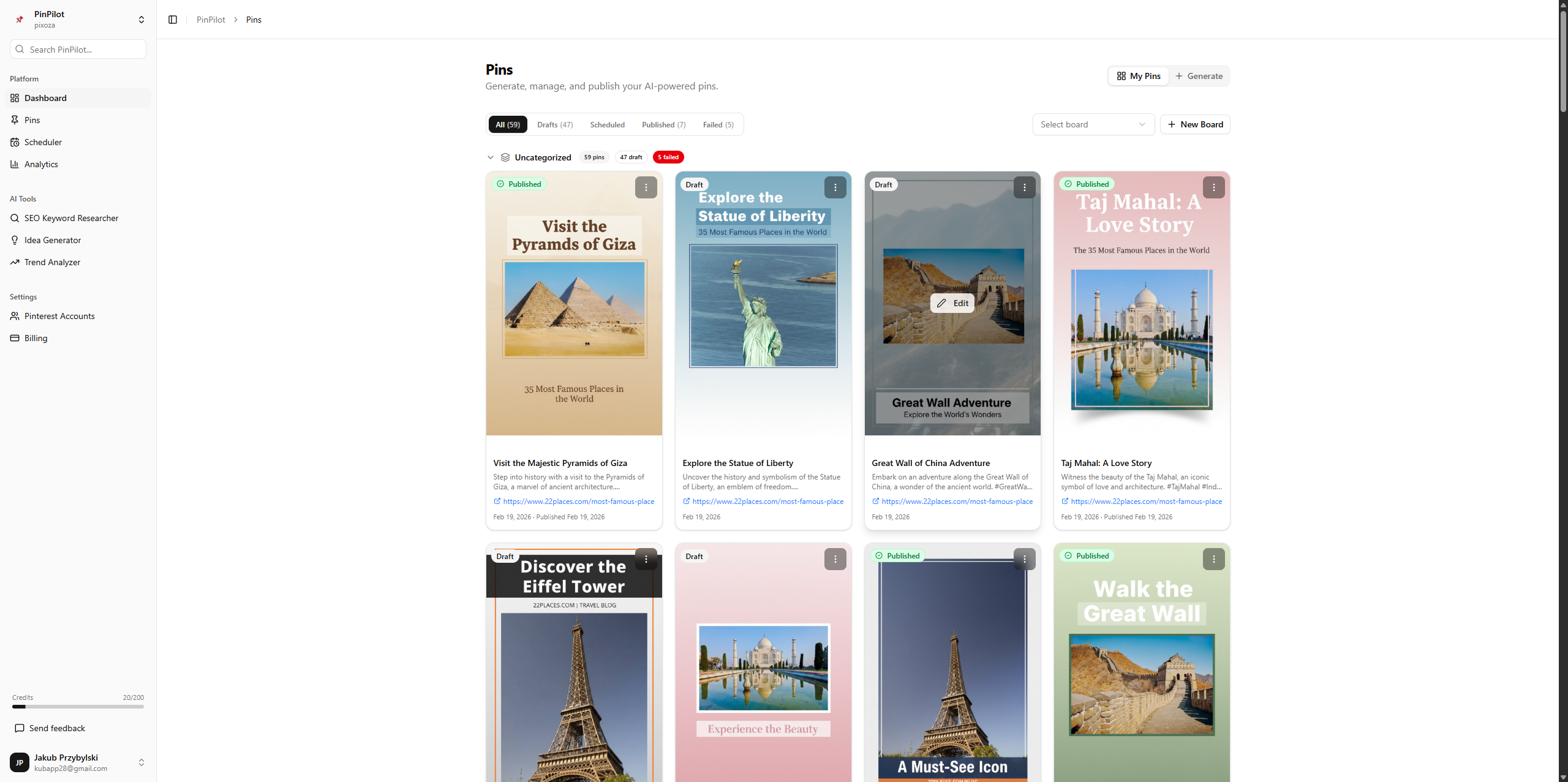The width and height of the screenshot is (1568, 782).
Task: Switch to My Pins view
Action: [1139, 76]
